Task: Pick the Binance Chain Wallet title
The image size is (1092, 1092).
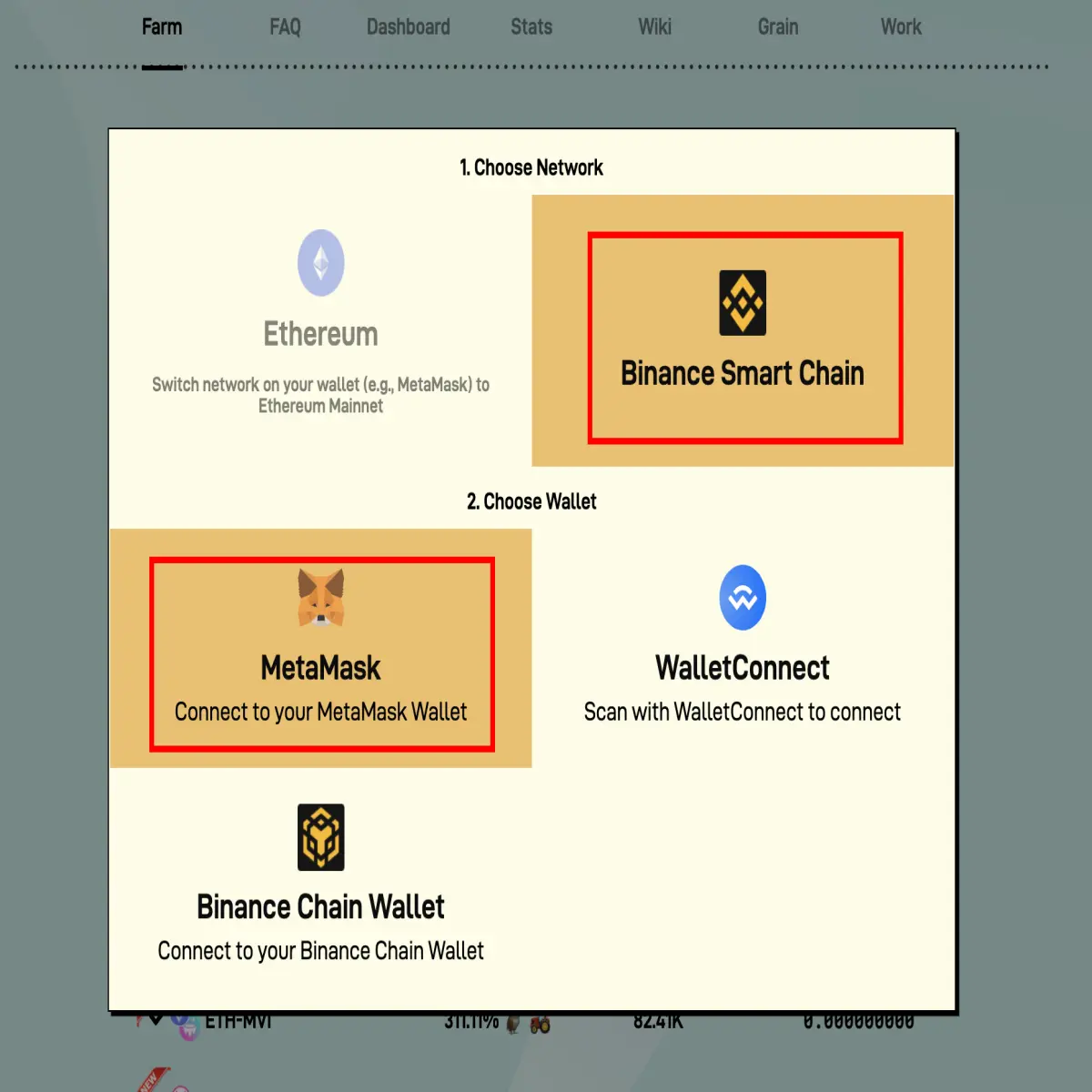Action: click(x=321, y=907)
